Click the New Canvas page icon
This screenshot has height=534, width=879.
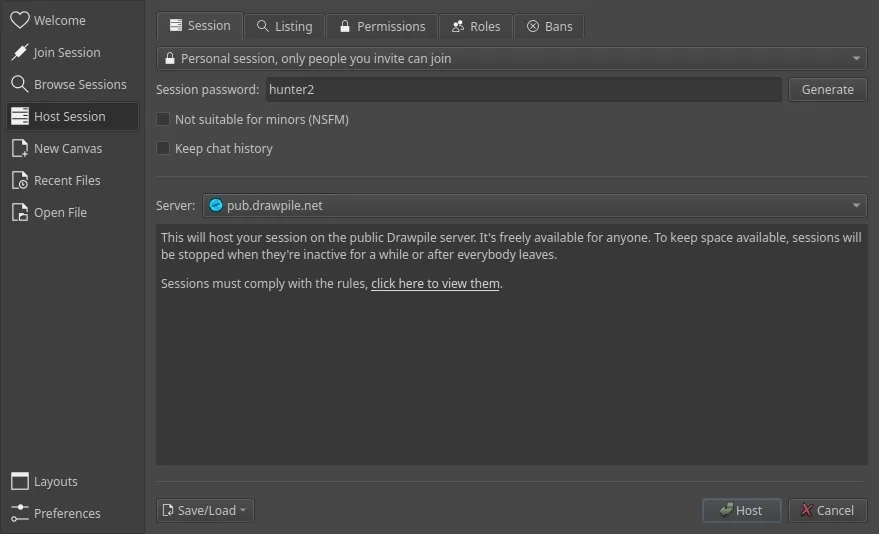pyautogui.click(x=20, y=148)
